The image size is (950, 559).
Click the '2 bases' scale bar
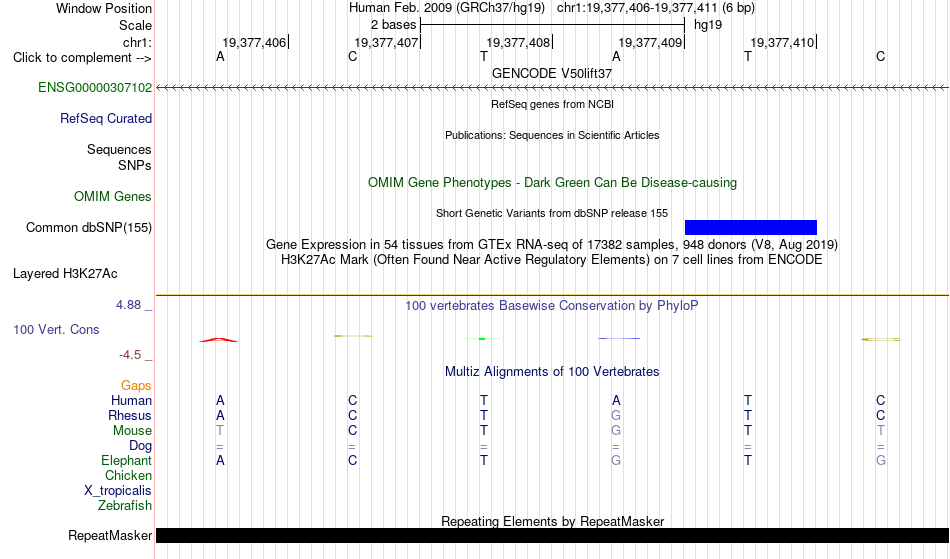point(552,25)
